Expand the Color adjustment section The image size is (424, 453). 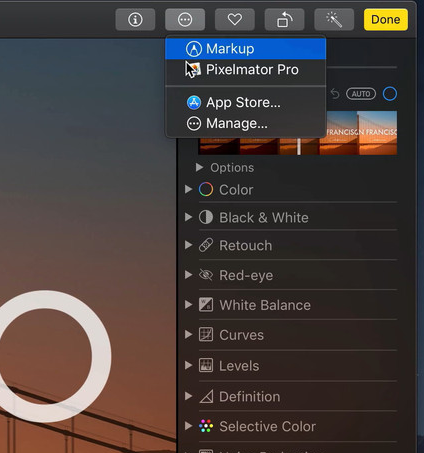[x=188, y=189]
